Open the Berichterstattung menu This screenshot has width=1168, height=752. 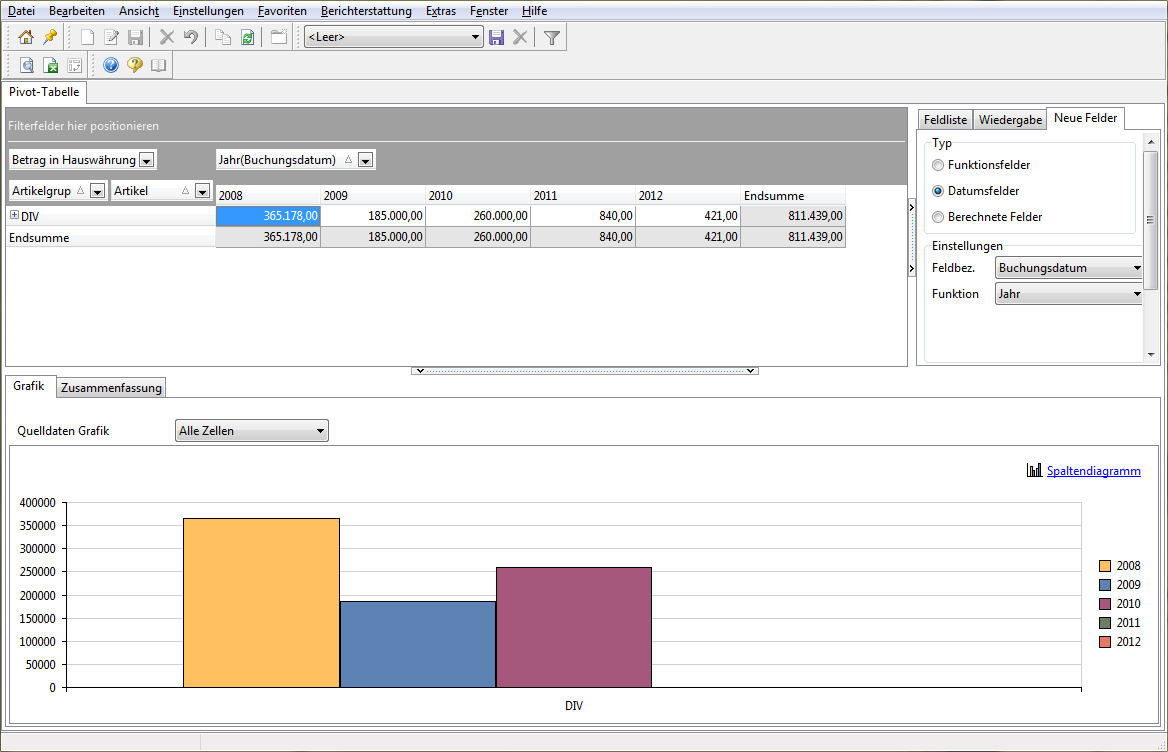coord(366,11)
